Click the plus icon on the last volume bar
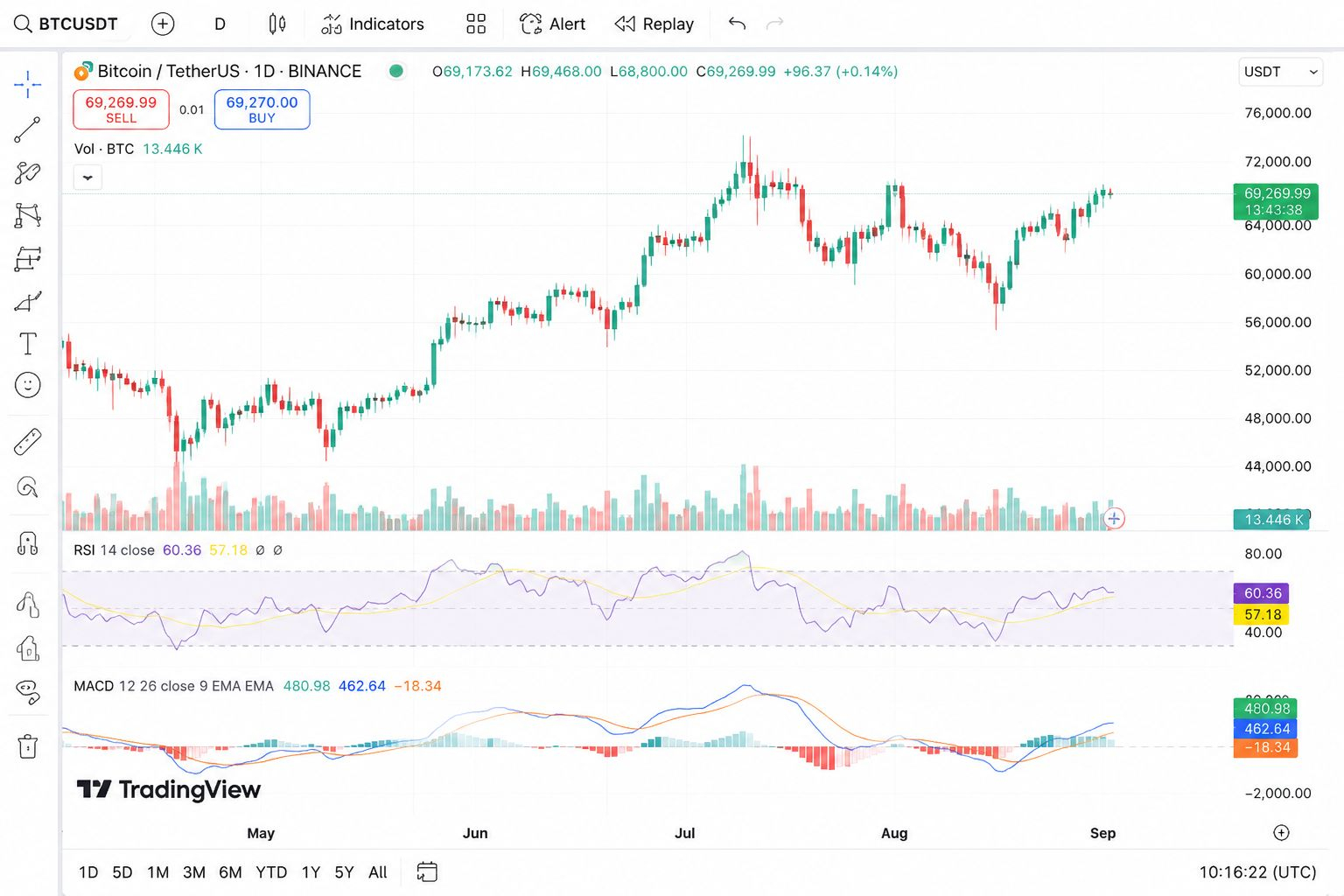The image size is (1344, 896). click(1114, 519)
